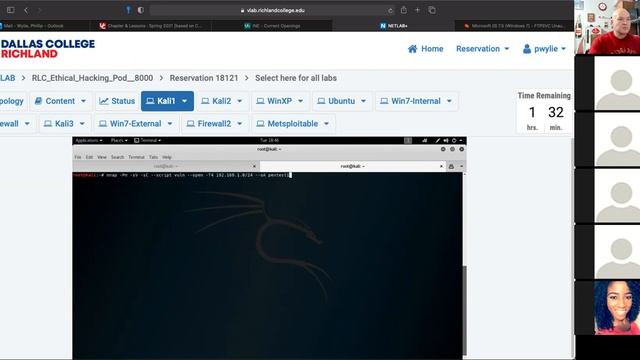Screen dimensions: 640x360
Task: Close the first root@kali terminal tab
Action: (254, 166)
